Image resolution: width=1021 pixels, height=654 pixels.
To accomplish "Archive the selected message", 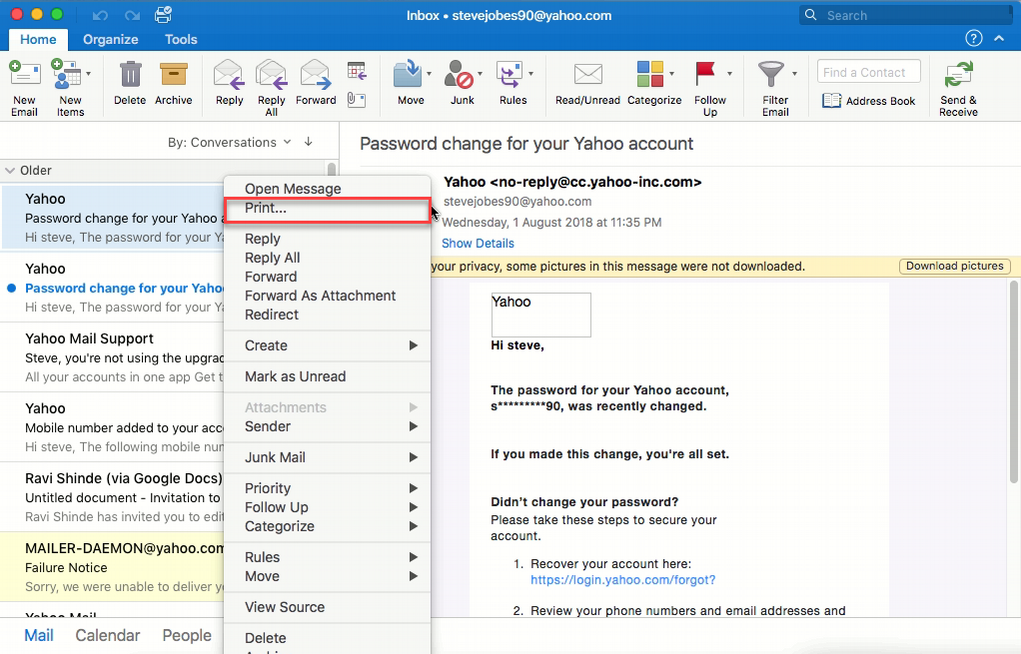I will click(173, 76).
